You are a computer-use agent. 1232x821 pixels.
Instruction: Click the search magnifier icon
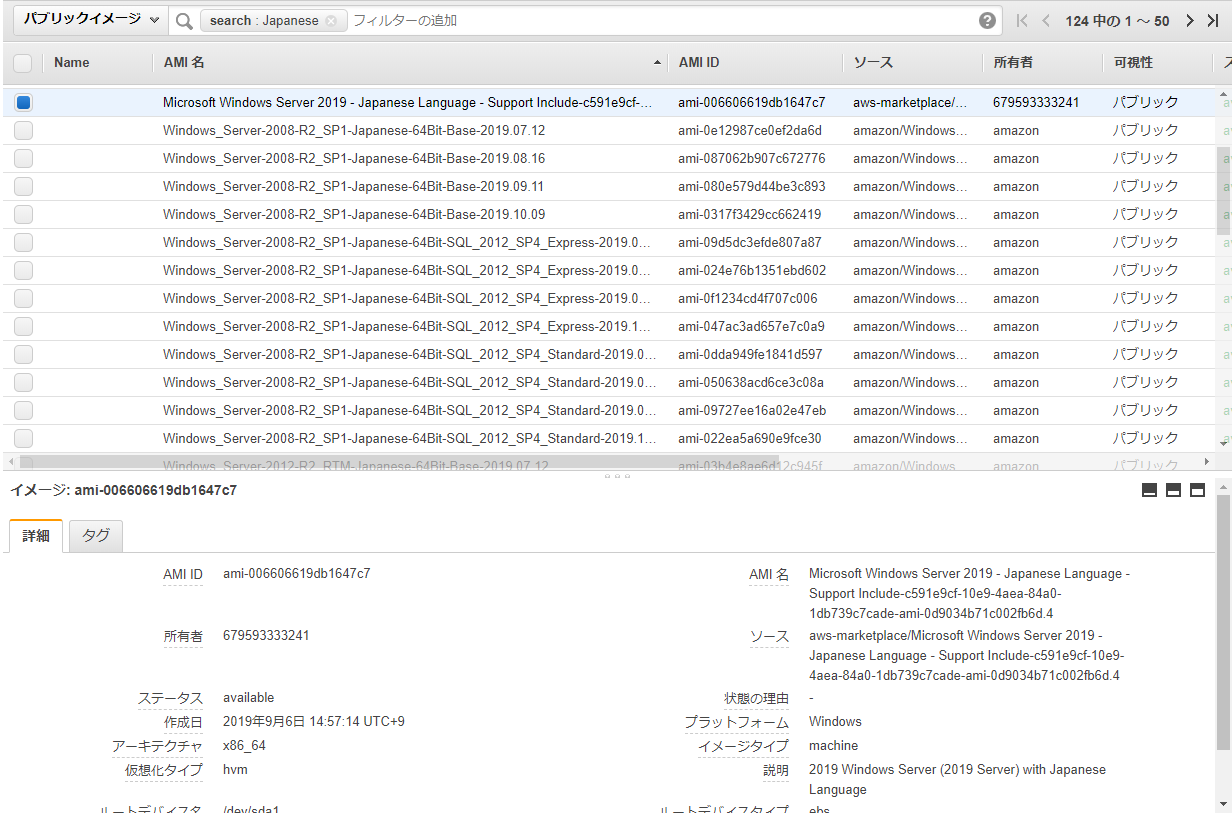184,21
